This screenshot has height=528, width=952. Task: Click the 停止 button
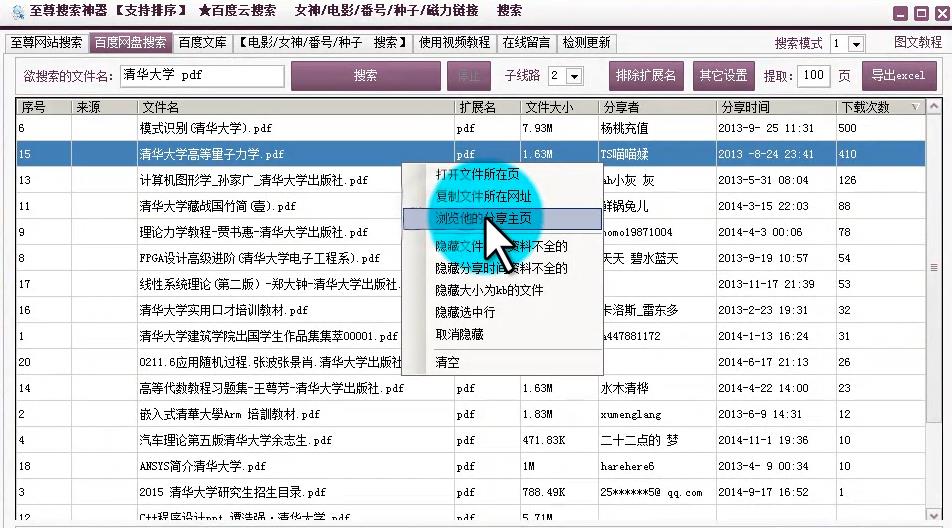pyautogui.click(x=469, y=76)
